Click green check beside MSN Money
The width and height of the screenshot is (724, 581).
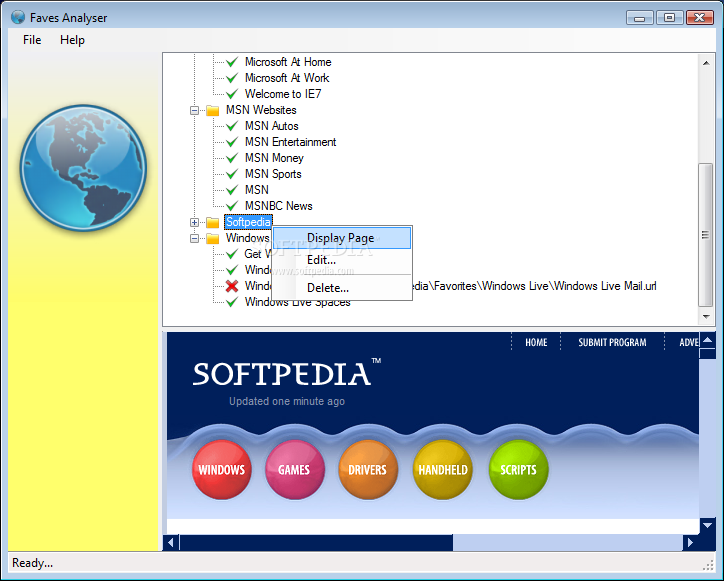[x=232, y=158]
